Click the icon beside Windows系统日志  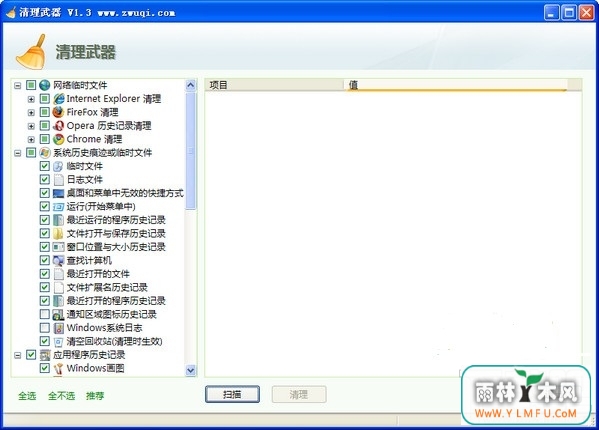58,328
